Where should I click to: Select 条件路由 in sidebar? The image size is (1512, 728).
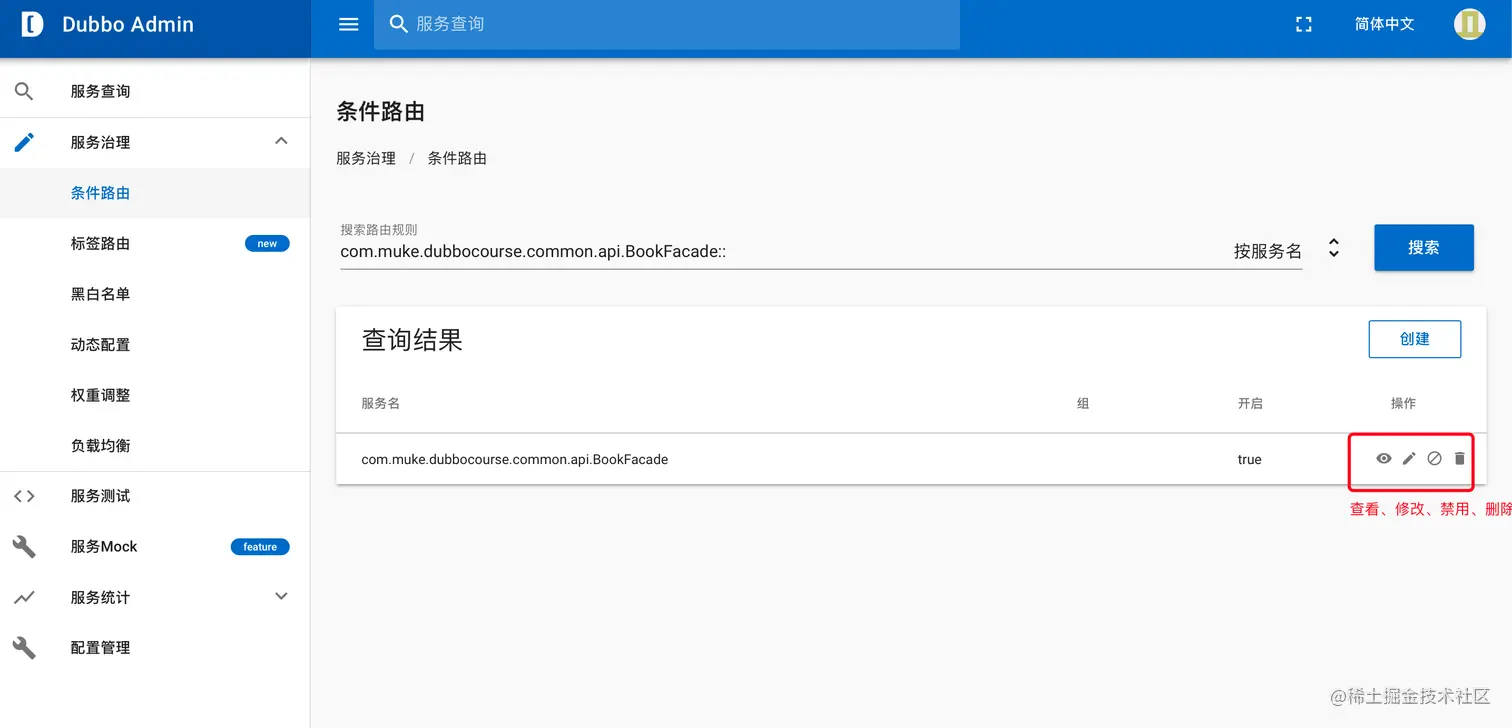(x=155, y=193)
